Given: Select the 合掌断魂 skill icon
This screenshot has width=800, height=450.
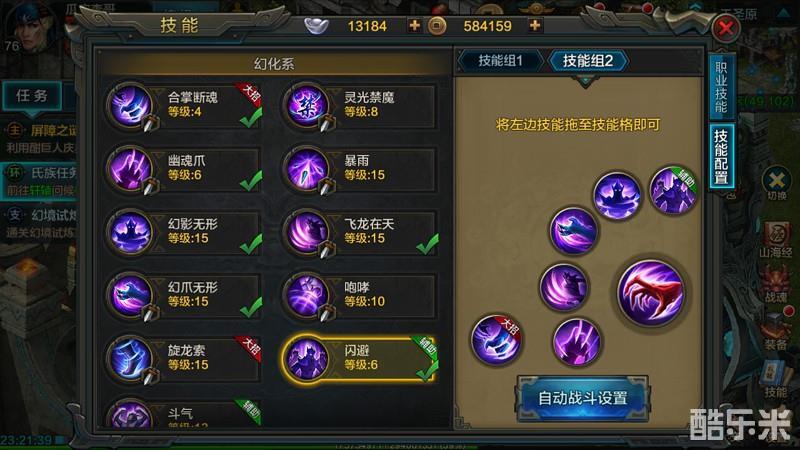Looking at the screenshot, I should [130, 106].
